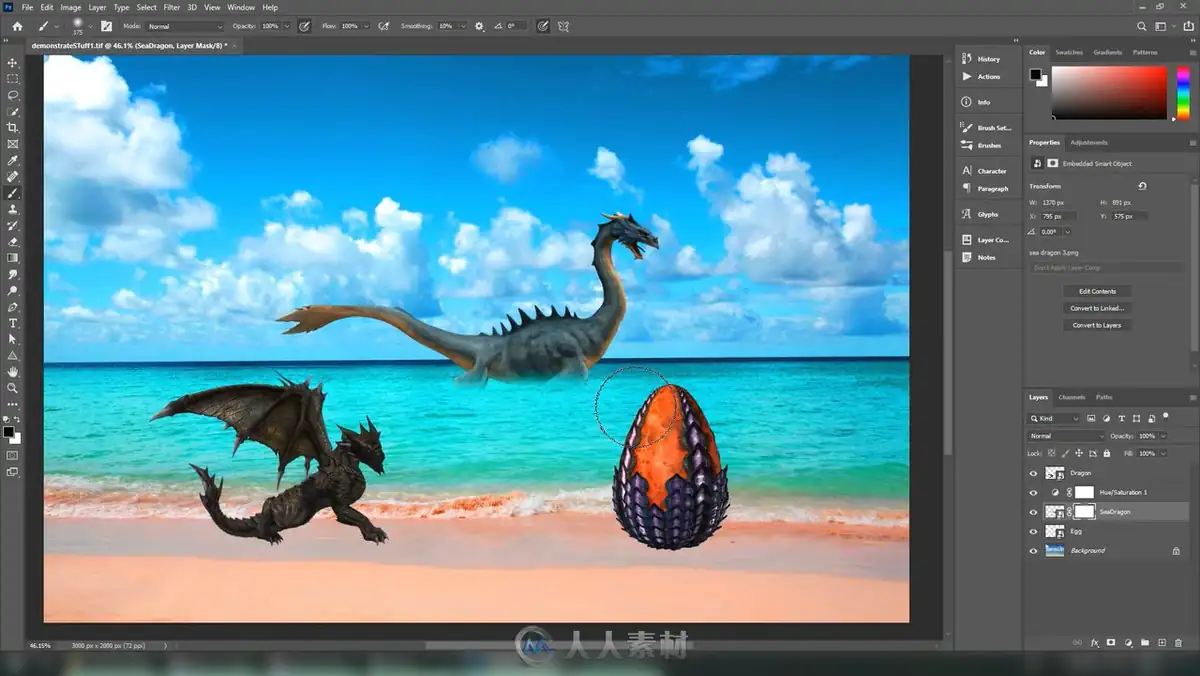Open the search icon at top right
Screen dimensions: 1200x676
pos(1143,26)
